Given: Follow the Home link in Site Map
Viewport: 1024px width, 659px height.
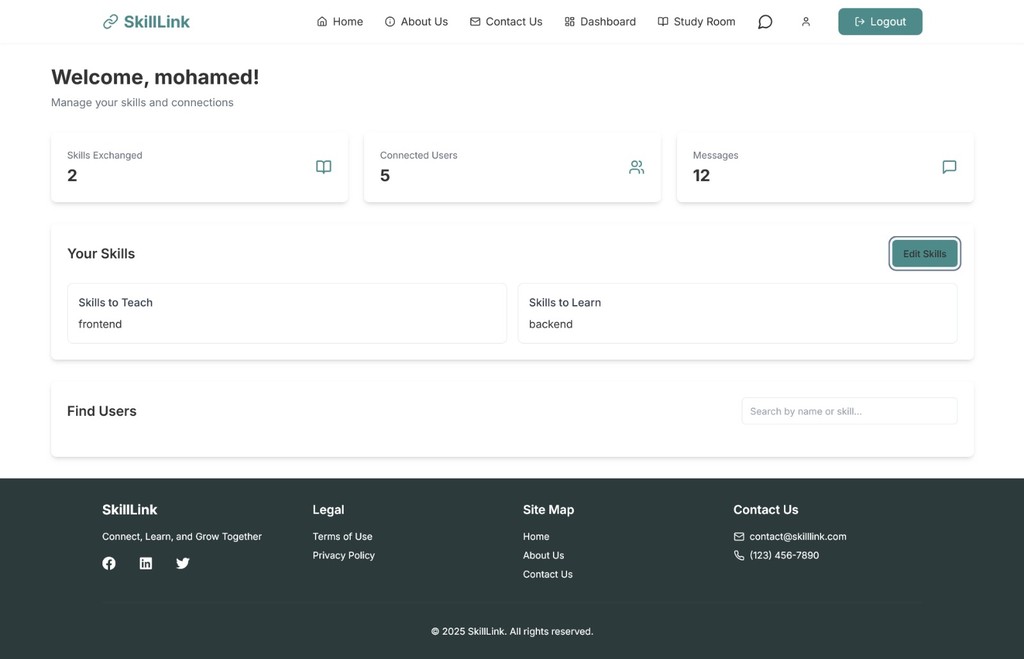Looking at the screenshot, I should pyautogui.click(x=536, y=536).
